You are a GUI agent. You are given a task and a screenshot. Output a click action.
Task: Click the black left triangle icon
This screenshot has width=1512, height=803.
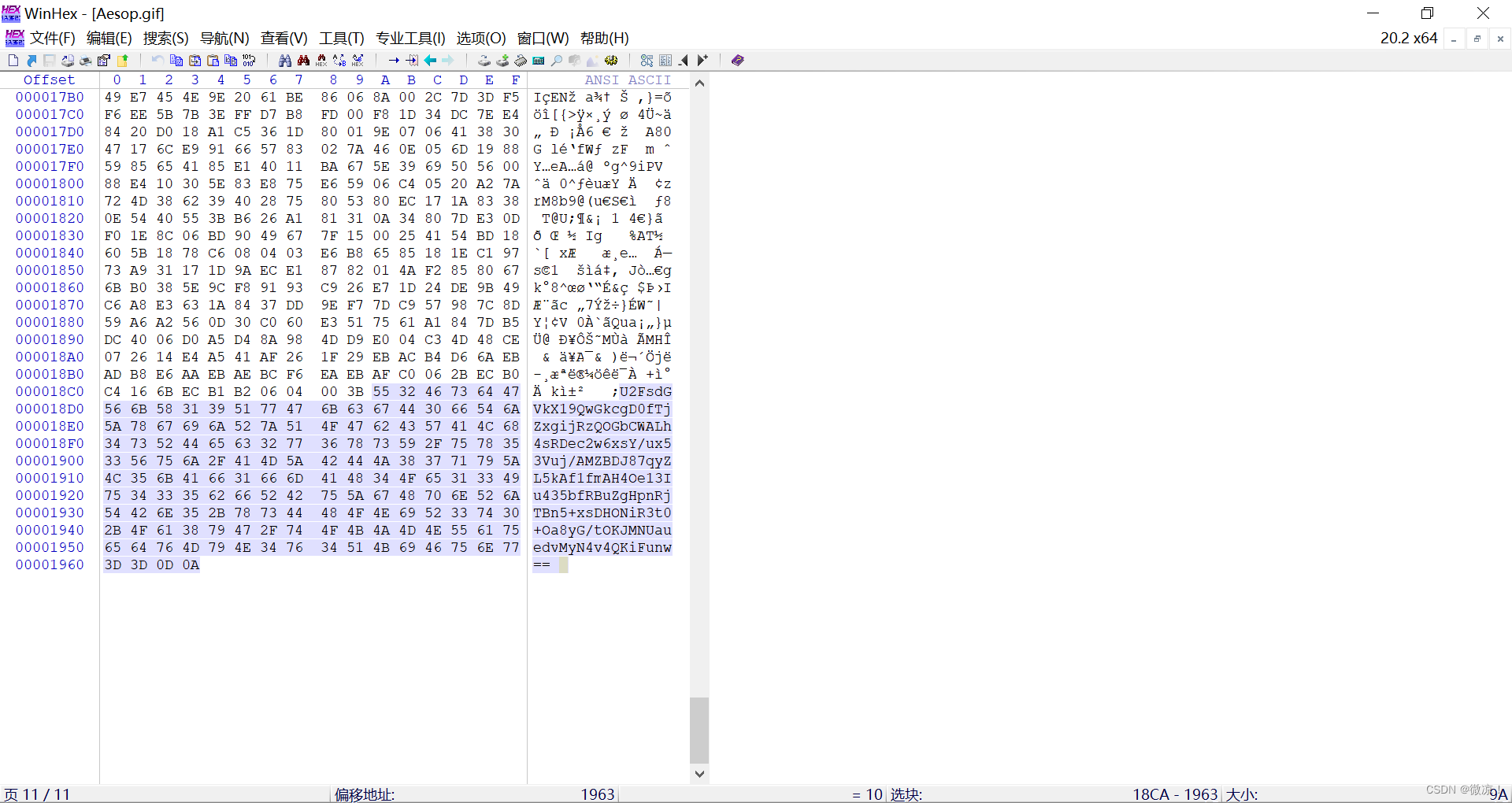(x=684, y=60)
